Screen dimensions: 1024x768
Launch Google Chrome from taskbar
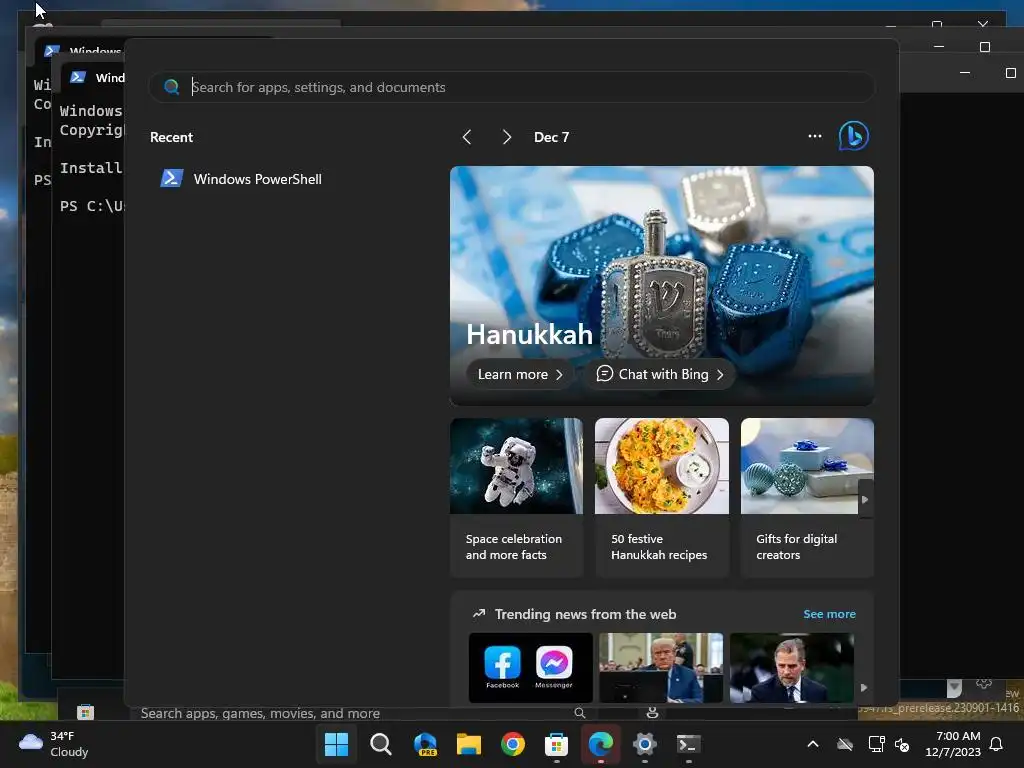click(513, 744)
